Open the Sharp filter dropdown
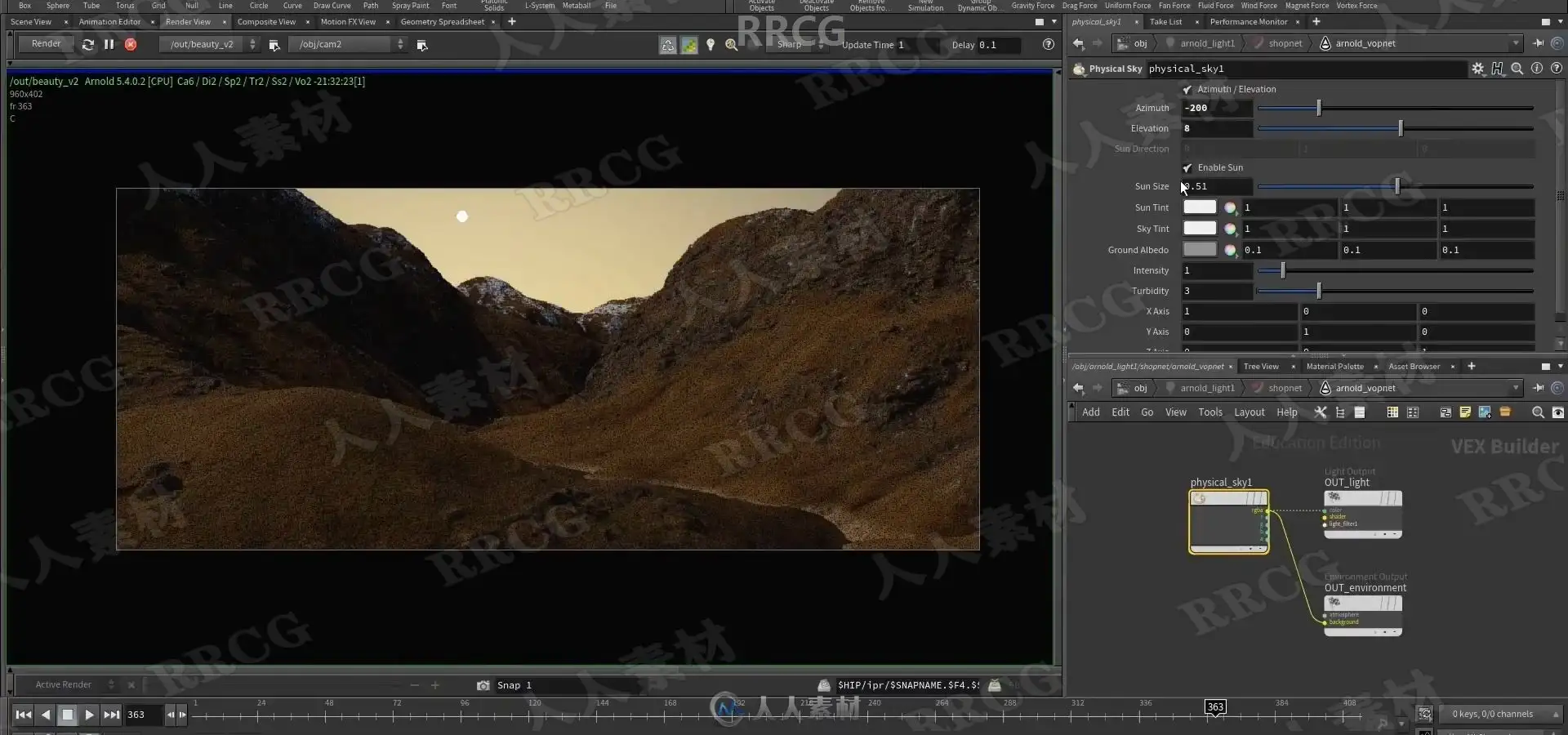This screenshot has height=735, width=1568. (x=796, y=44)
